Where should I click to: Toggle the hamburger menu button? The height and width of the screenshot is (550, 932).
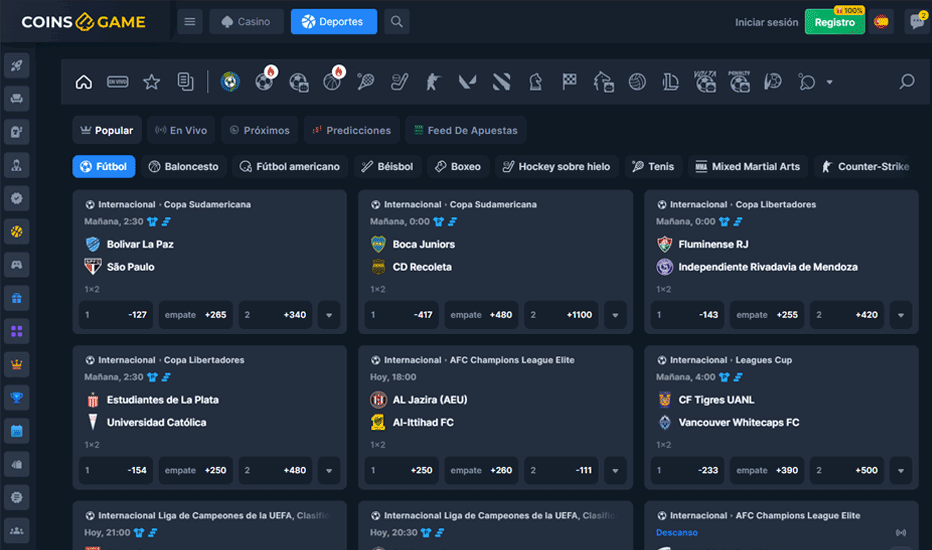click(x=190, y=21)
